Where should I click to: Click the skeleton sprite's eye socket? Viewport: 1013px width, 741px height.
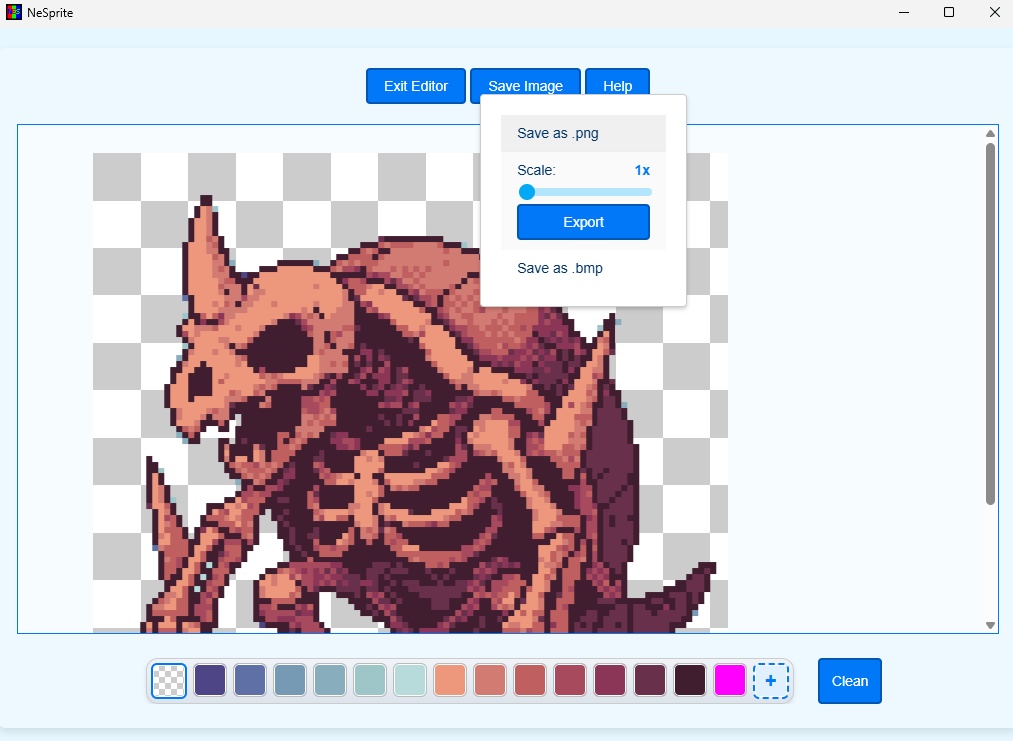[x=282, y=347]
